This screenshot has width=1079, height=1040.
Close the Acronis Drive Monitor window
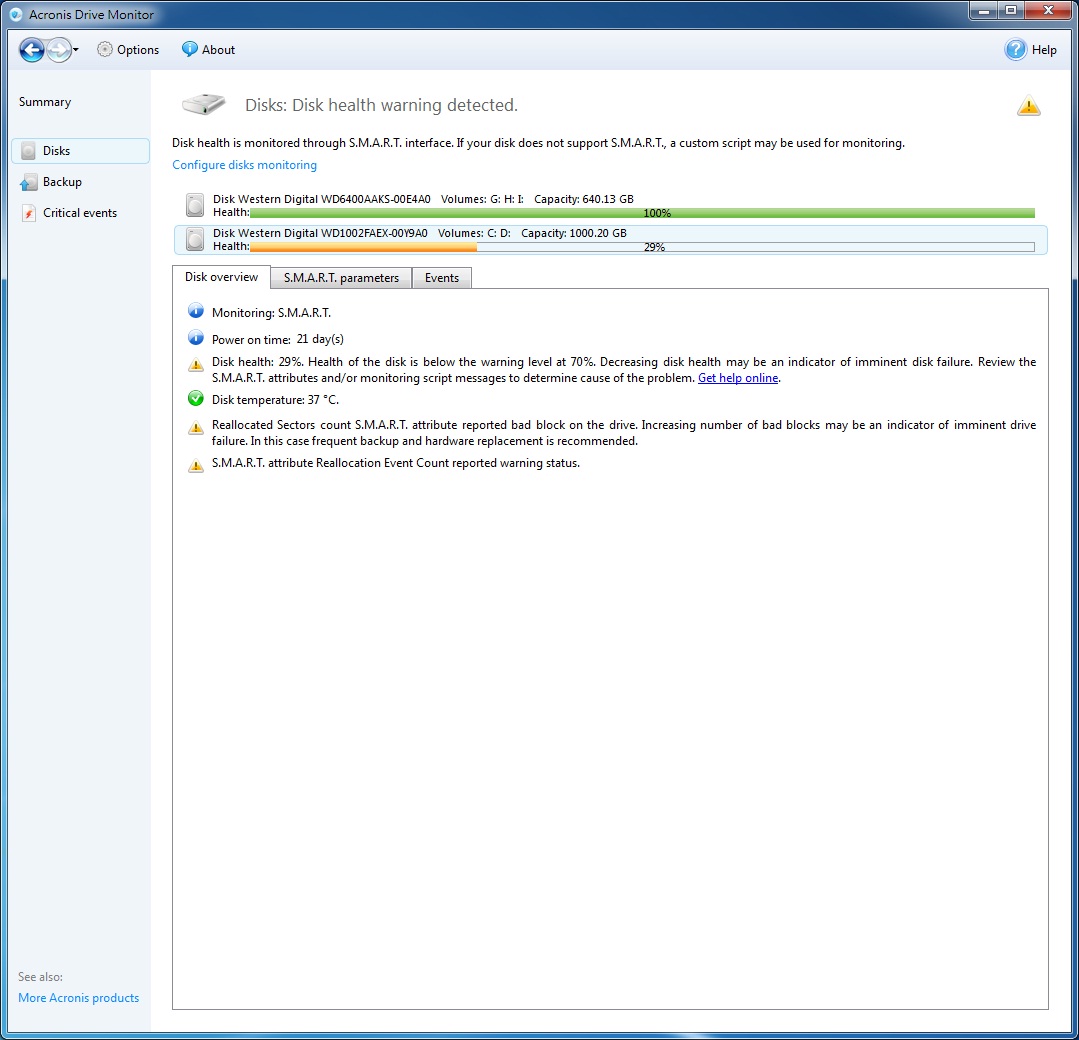click(x=1048, y=10)
